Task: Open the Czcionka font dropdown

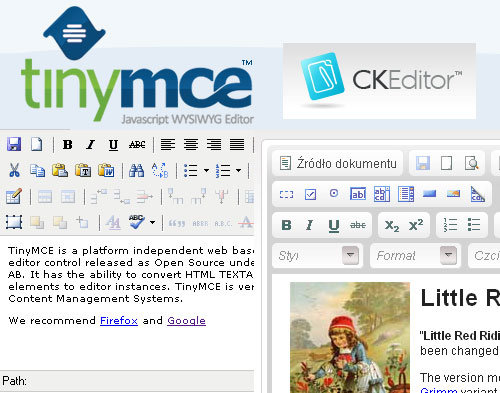Action: pos(484,256)
